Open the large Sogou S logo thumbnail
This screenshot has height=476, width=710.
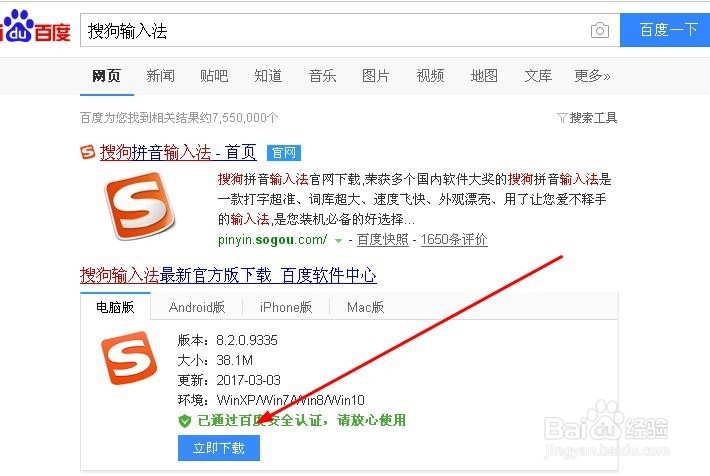(140, 206)
